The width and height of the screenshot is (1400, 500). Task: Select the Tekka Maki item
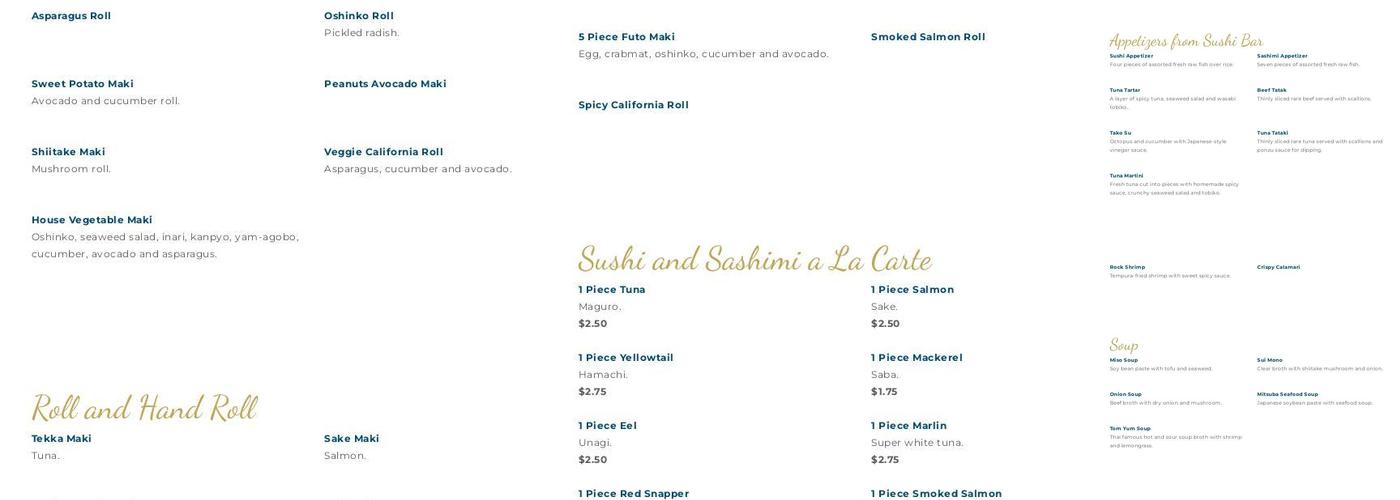click(61, 439)
